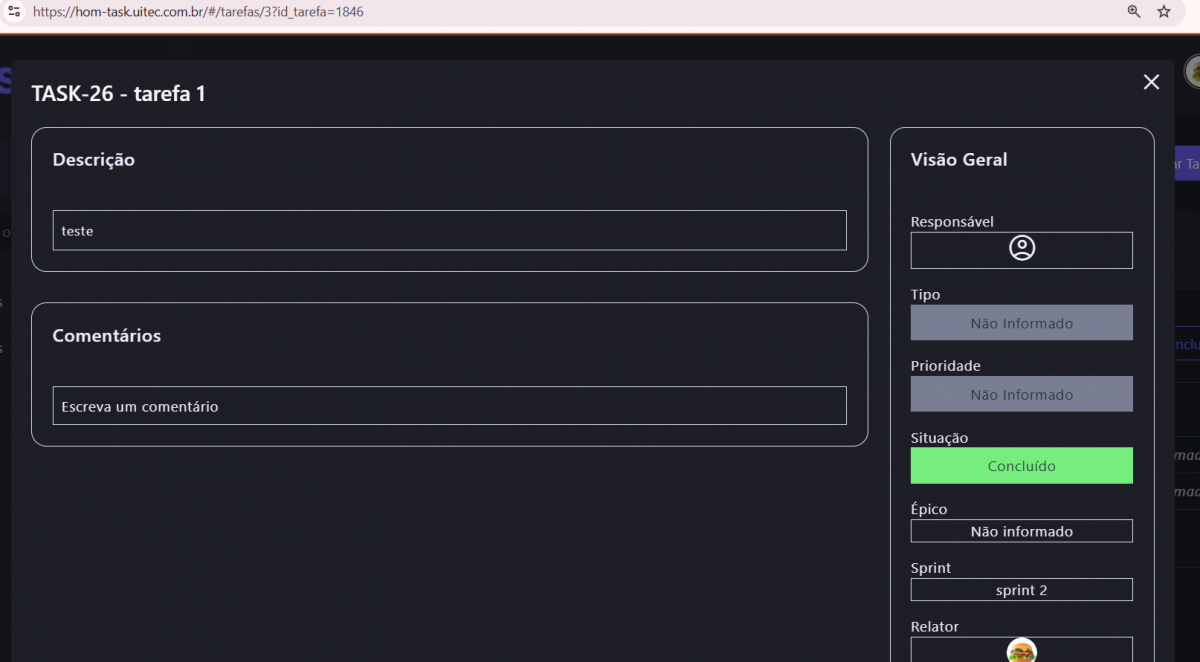1200x662 pixels.
Task: Click the Visão Geral panel heading
Action: (959, 160)
